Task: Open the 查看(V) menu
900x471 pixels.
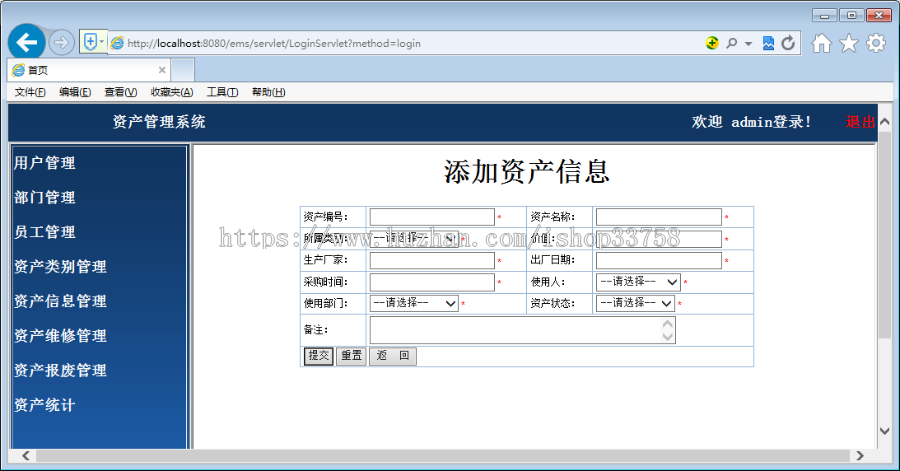Action: pyautogui.click(x=121, y=92)
